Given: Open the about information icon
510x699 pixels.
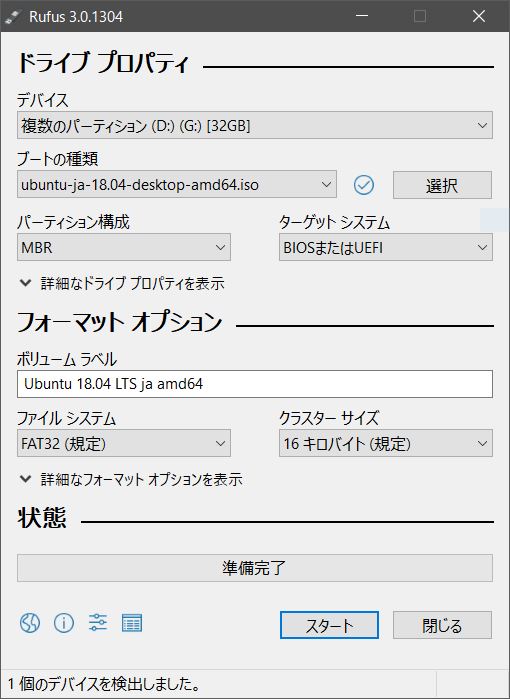Looking at the screenshot, I should (64, 622).
